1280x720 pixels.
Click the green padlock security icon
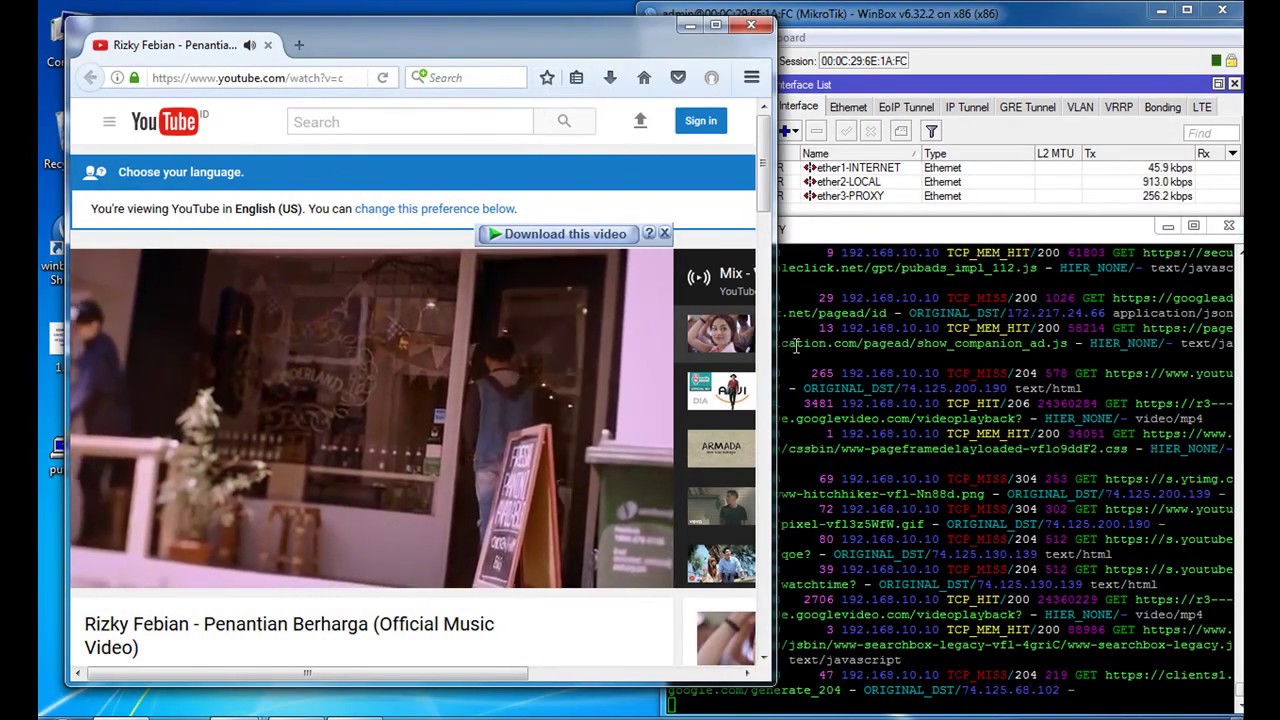click(133, 77)
